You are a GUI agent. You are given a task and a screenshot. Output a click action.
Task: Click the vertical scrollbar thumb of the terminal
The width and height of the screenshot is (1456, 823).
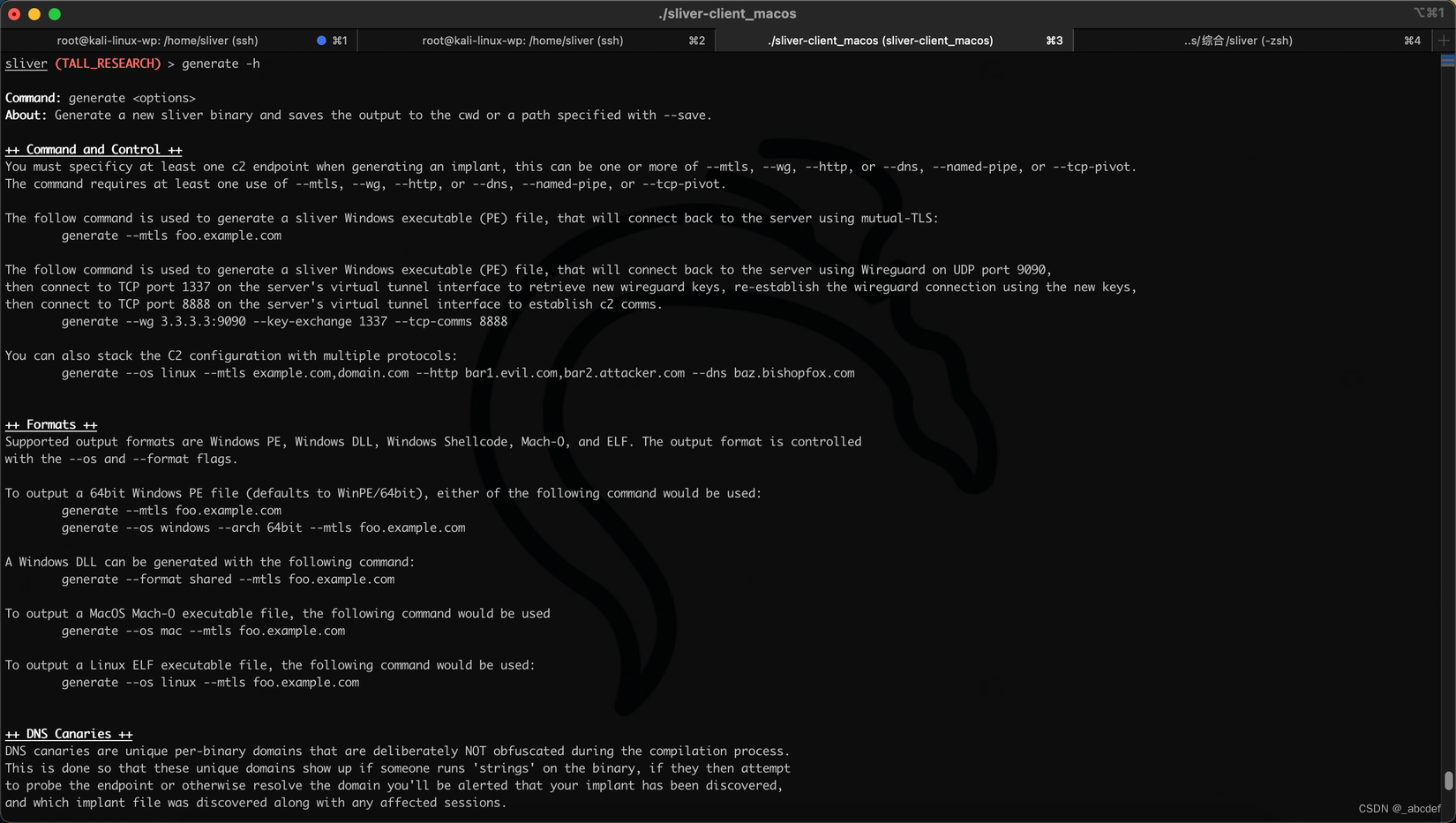coord(1448,782)
